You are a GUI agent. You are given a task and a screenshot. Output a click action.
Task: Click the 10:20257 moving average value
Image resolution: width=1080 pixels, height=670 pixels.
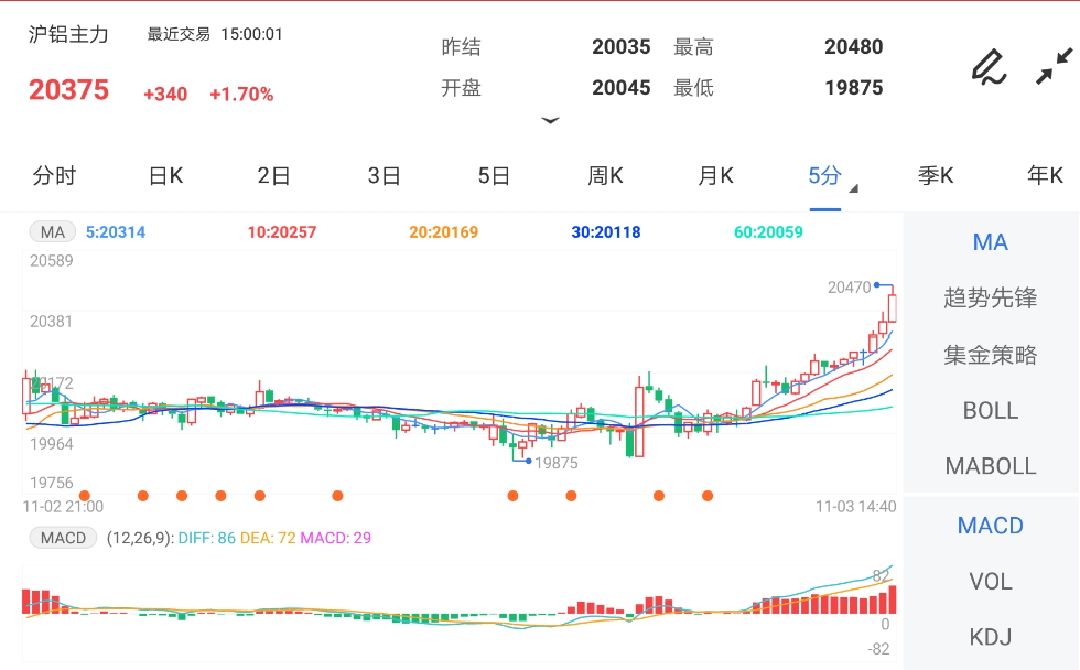(x=282, y=232)
